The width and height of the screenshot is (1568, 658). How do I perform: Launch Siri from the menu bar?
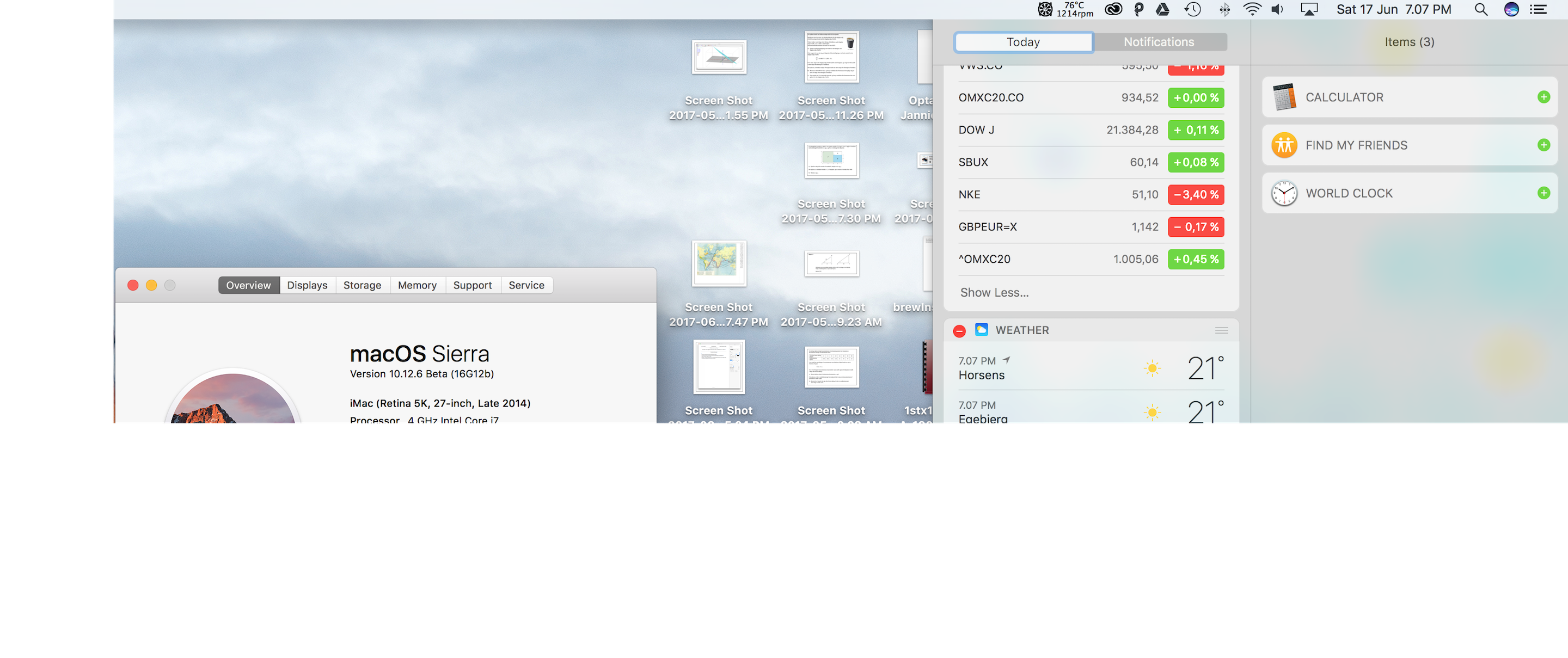[1511, 9]
